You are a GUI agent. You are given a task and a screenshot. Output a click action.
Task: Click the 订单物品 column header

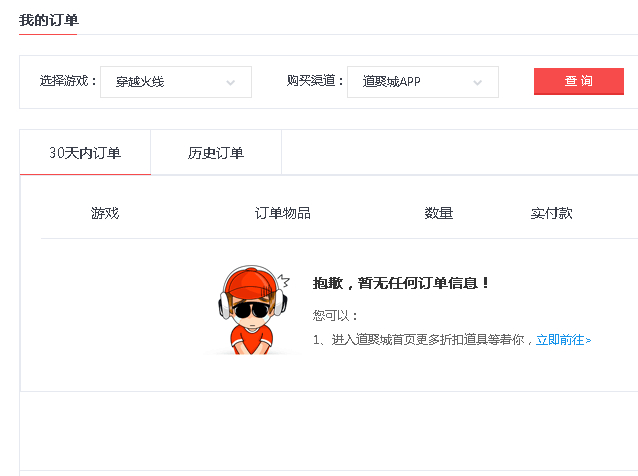282,213
